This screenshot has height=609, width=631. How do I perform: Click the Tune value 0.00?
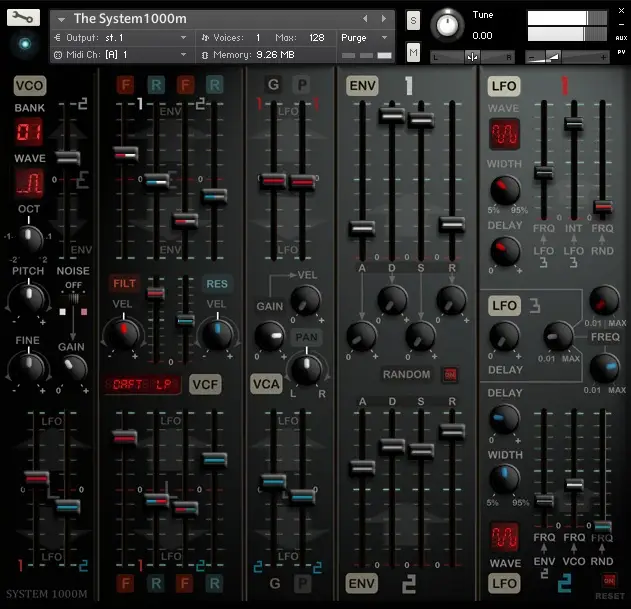click(x=482, y=36)
